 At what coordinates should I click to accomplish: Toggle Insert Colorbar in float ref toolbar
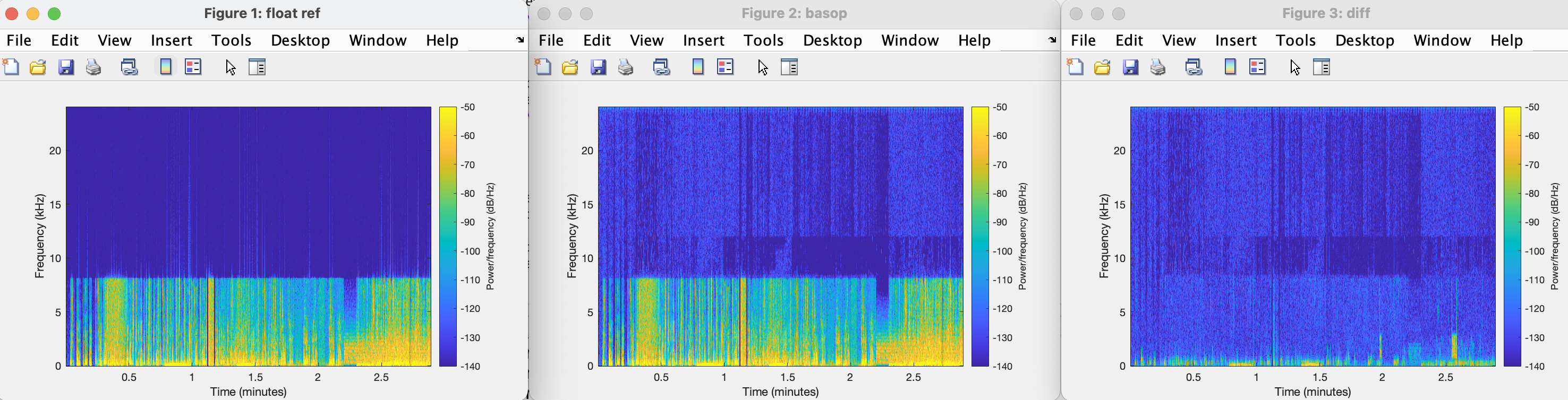coord(166,67)
